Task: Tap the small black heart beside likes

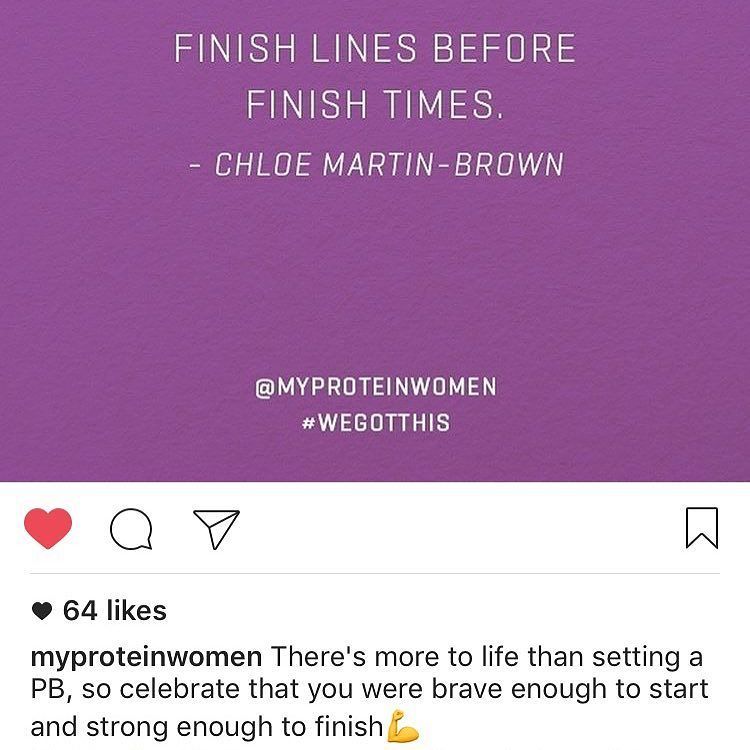Action: pyautogui.click(x=42, y=611)
